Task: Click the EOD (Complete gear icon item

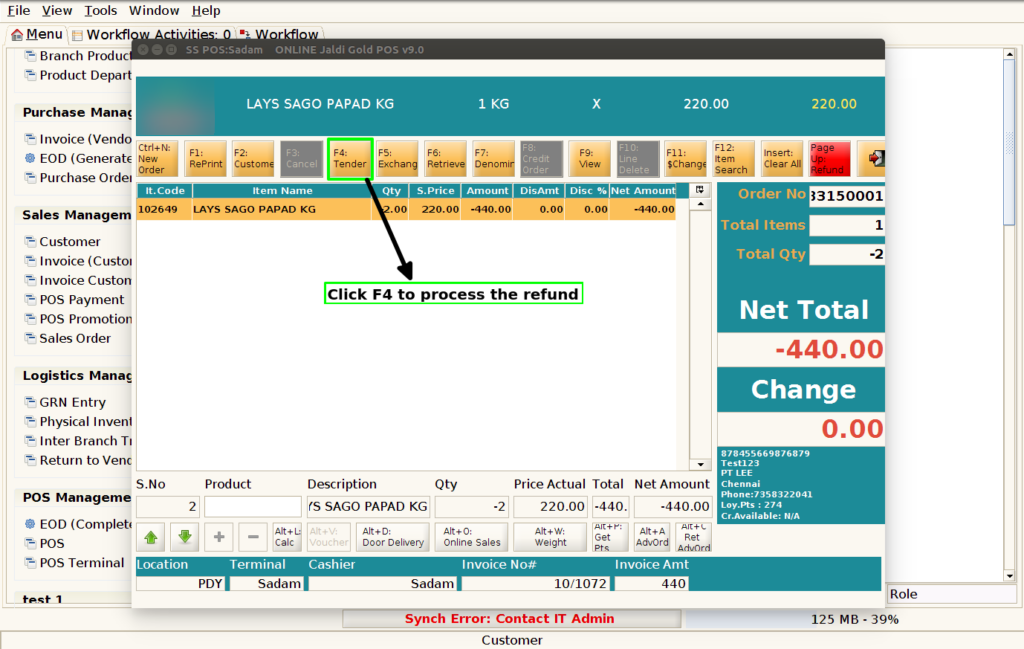Action: (30, 524)
